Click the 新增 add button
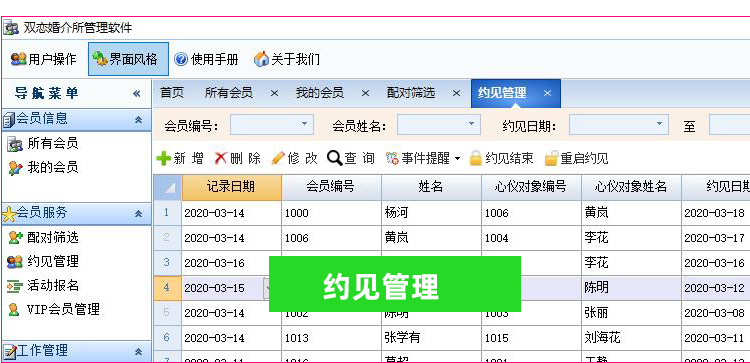 pyautogui.click(x=180, y=158)
